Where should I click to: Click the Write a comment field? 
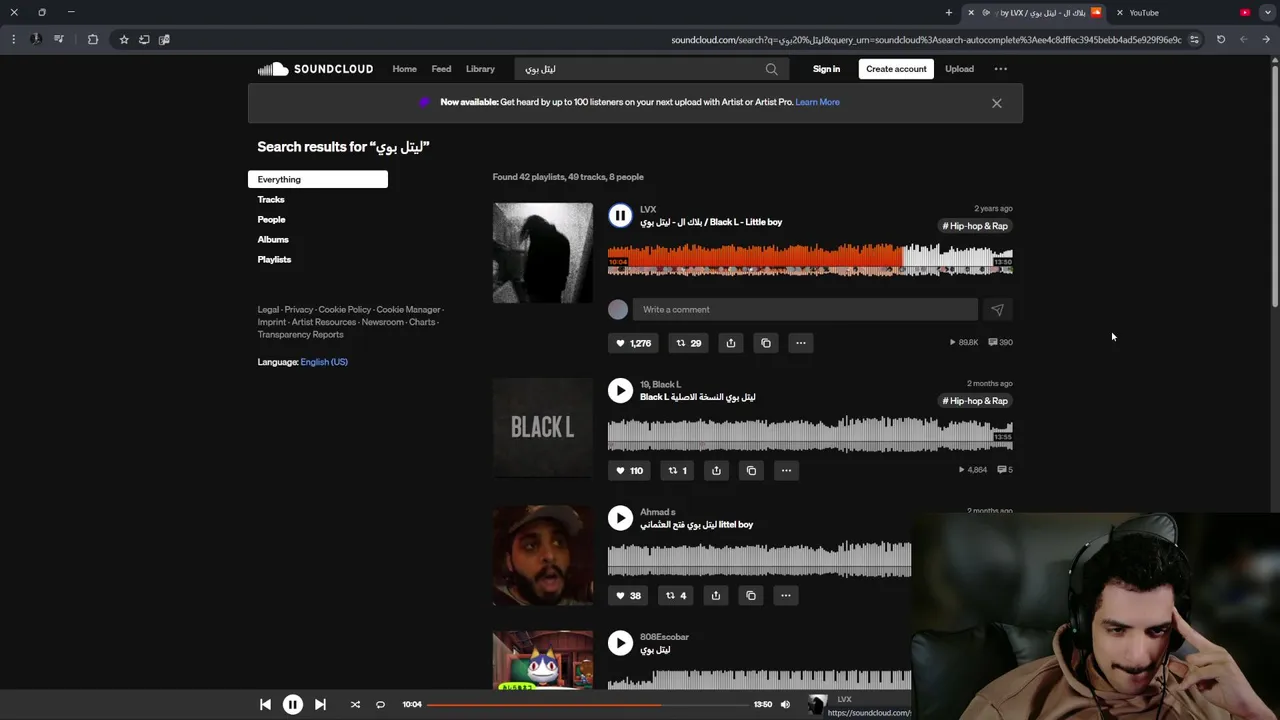pyautogui.click(x=805, y=310)
